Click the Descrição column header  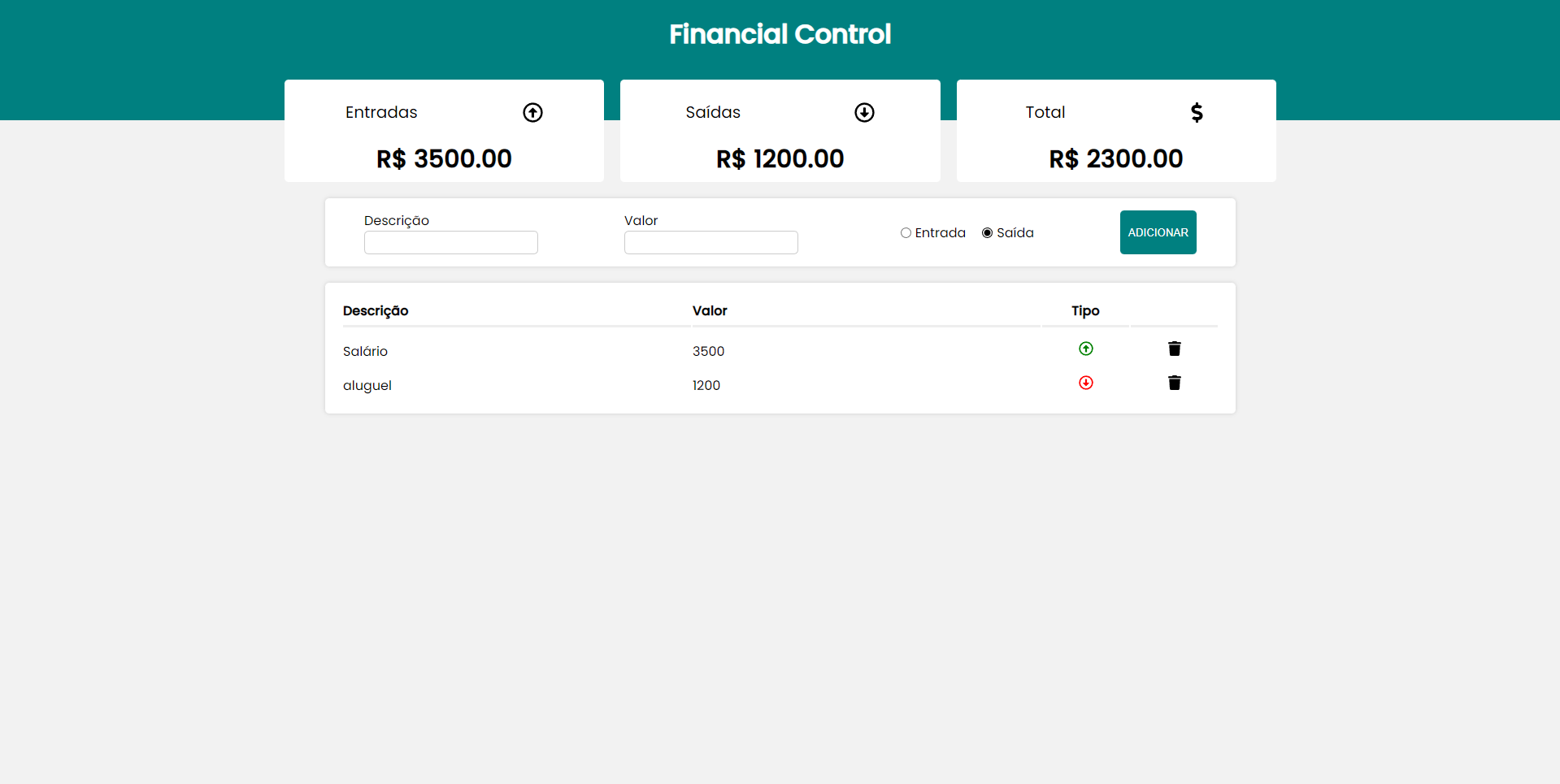376,310
